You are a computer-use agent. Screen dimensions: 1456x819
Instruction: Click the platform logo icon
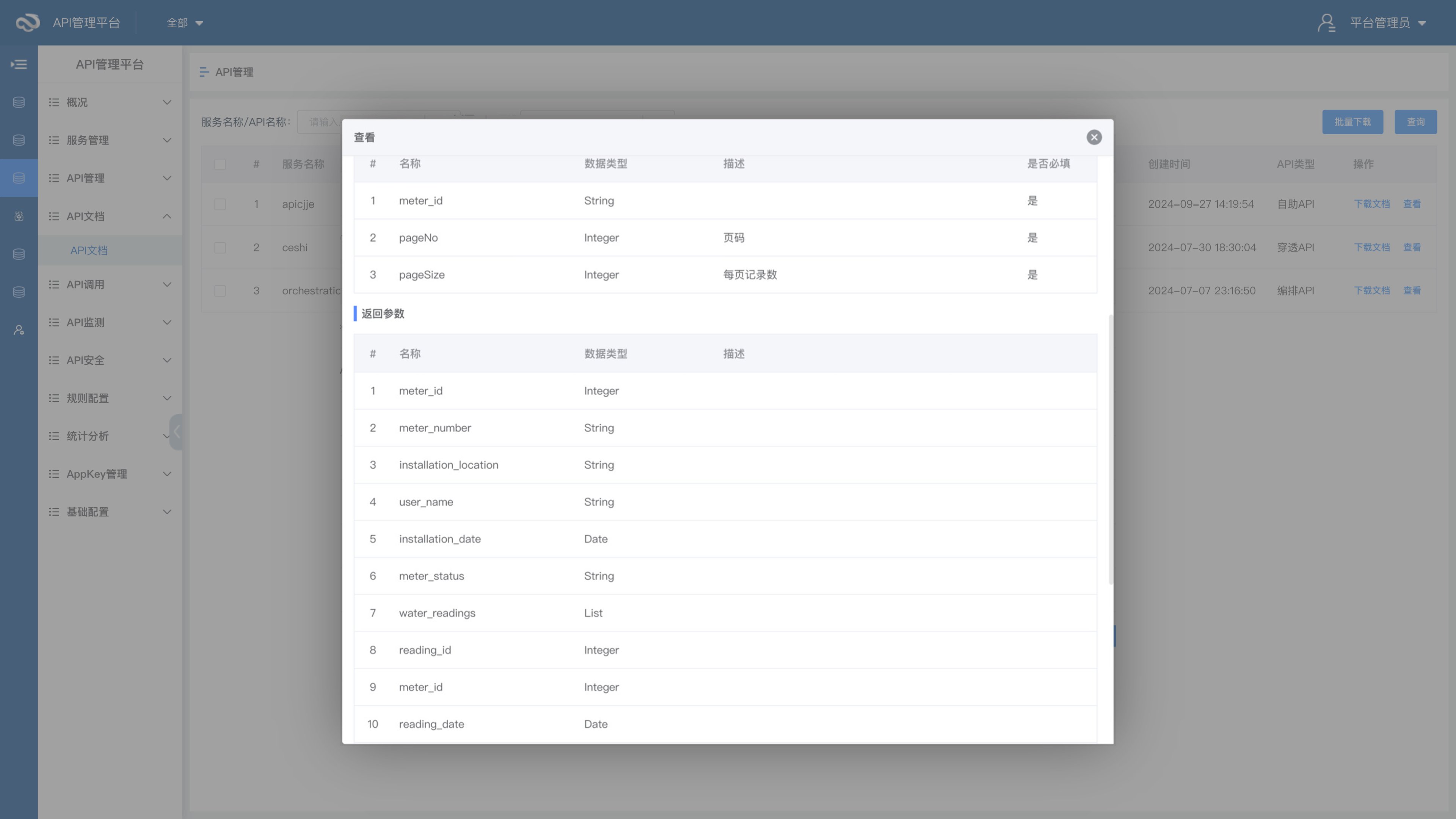[27, 23]
